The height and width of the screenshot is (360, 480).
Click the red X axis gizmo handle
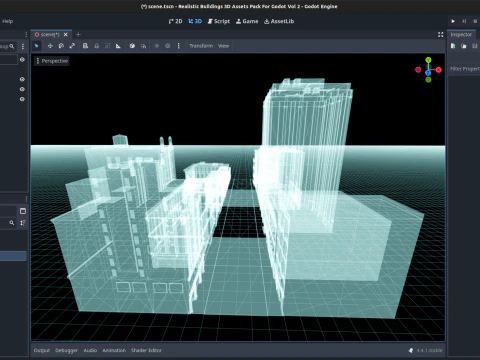[x=439, y=70]
